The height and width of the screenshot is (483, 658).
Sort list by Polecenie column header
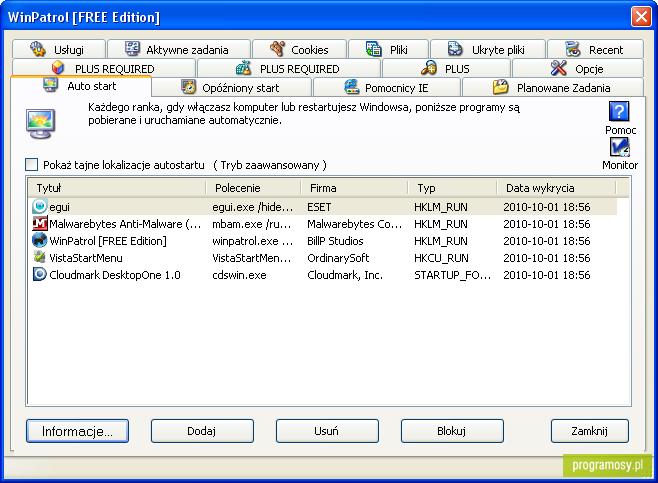254,188
